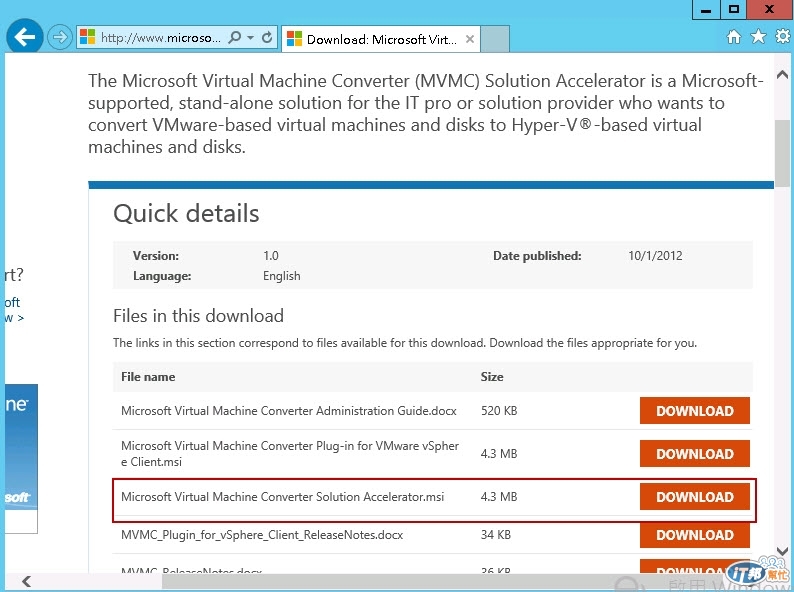Close the browser window
Image resolution: width=794 pixels, height=592 pixels.
tap(770, 9)
